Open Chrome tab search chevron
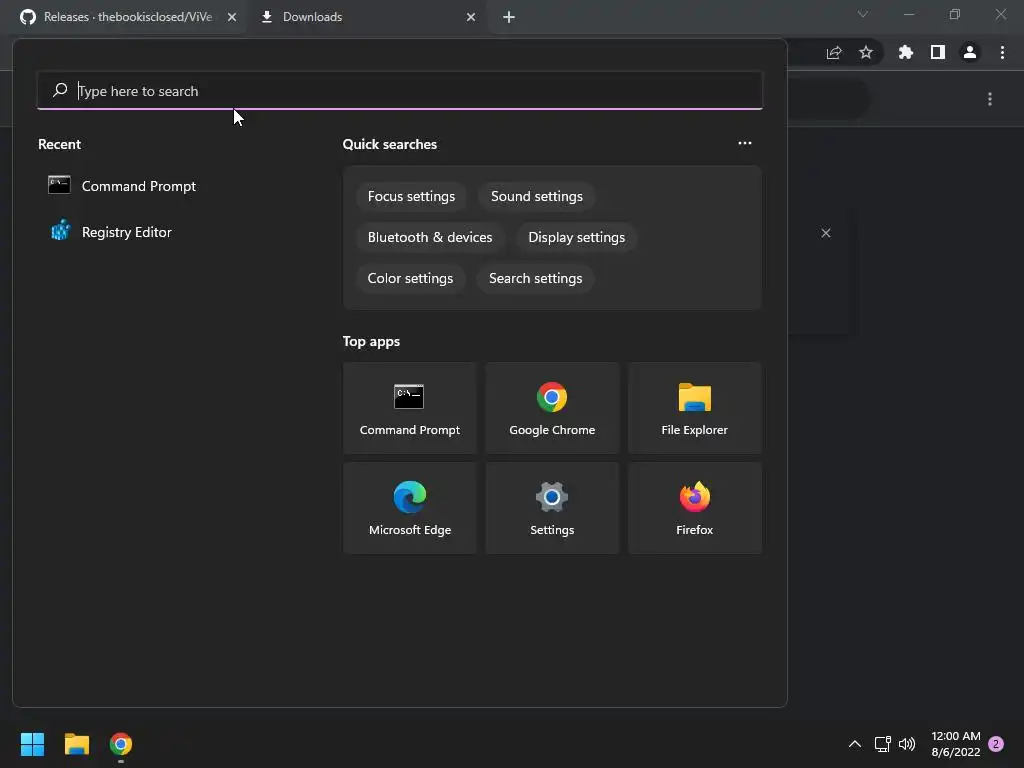The height and width of the screenshot is (768, 1024). tap(863, 14)
